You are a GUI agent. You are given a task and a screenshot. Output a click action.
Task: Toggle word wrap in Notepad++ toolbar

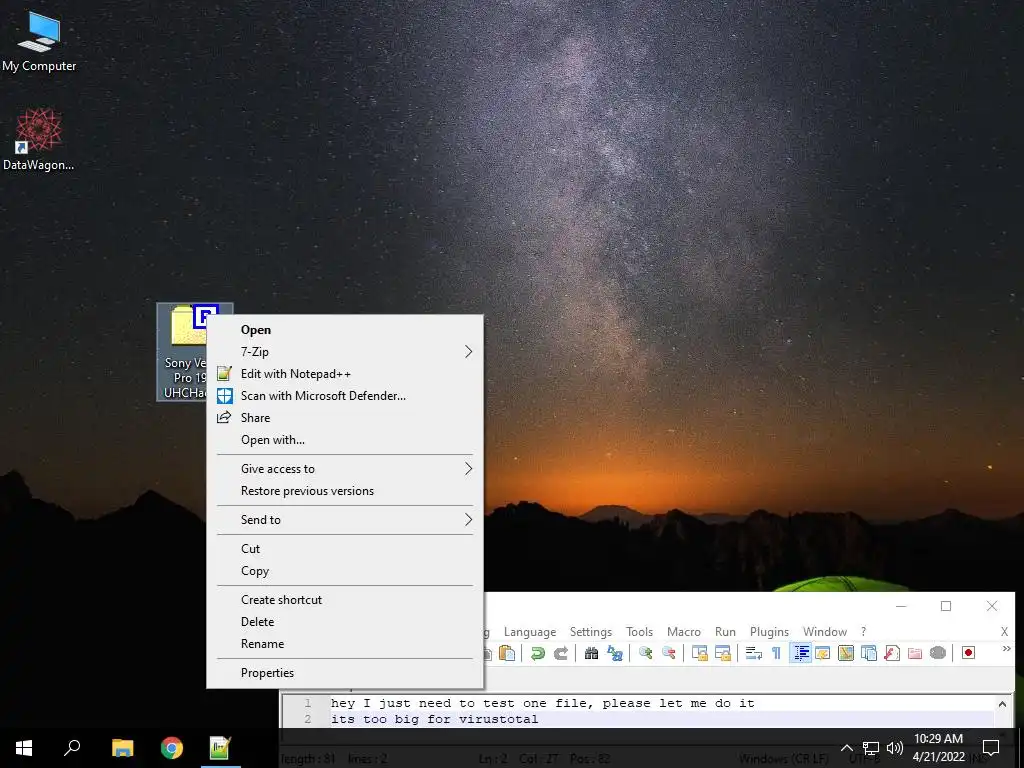754,653
